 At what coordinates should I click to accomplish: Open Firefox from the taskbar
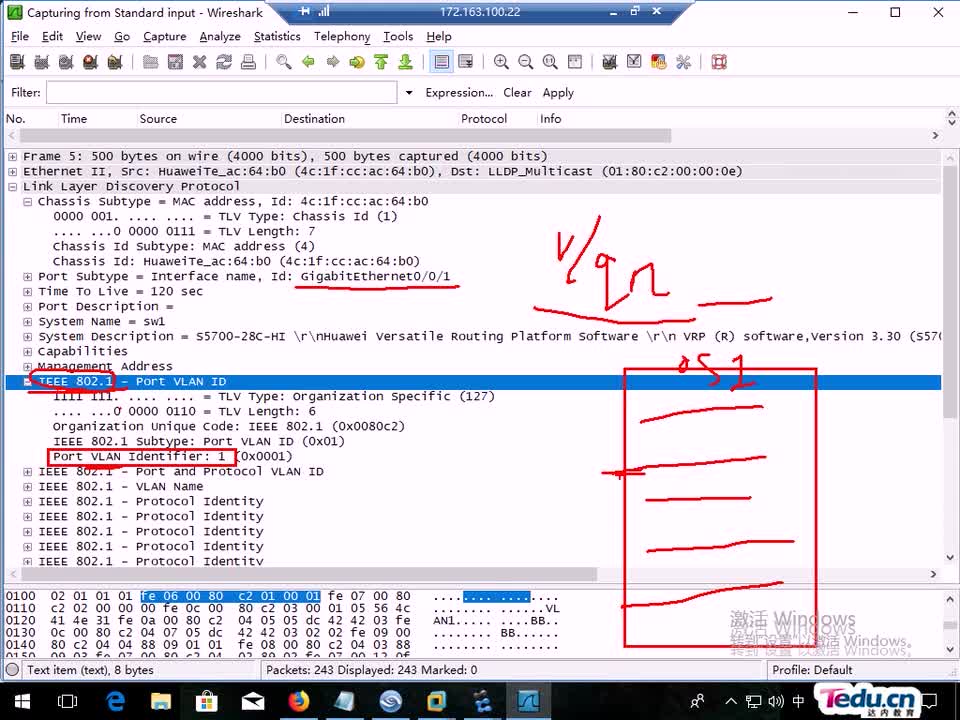(299, 701)
